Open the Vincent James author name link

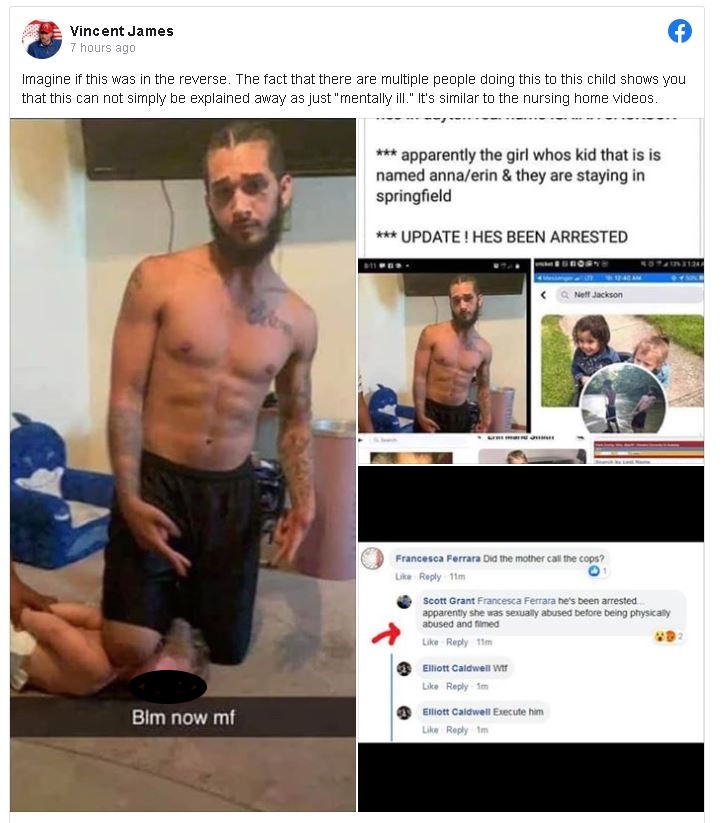pyautogui.click(x=121, y=31)
